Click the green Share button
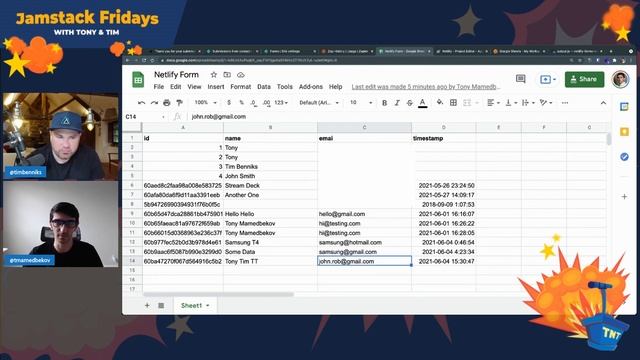 click(x=584, y=79)
